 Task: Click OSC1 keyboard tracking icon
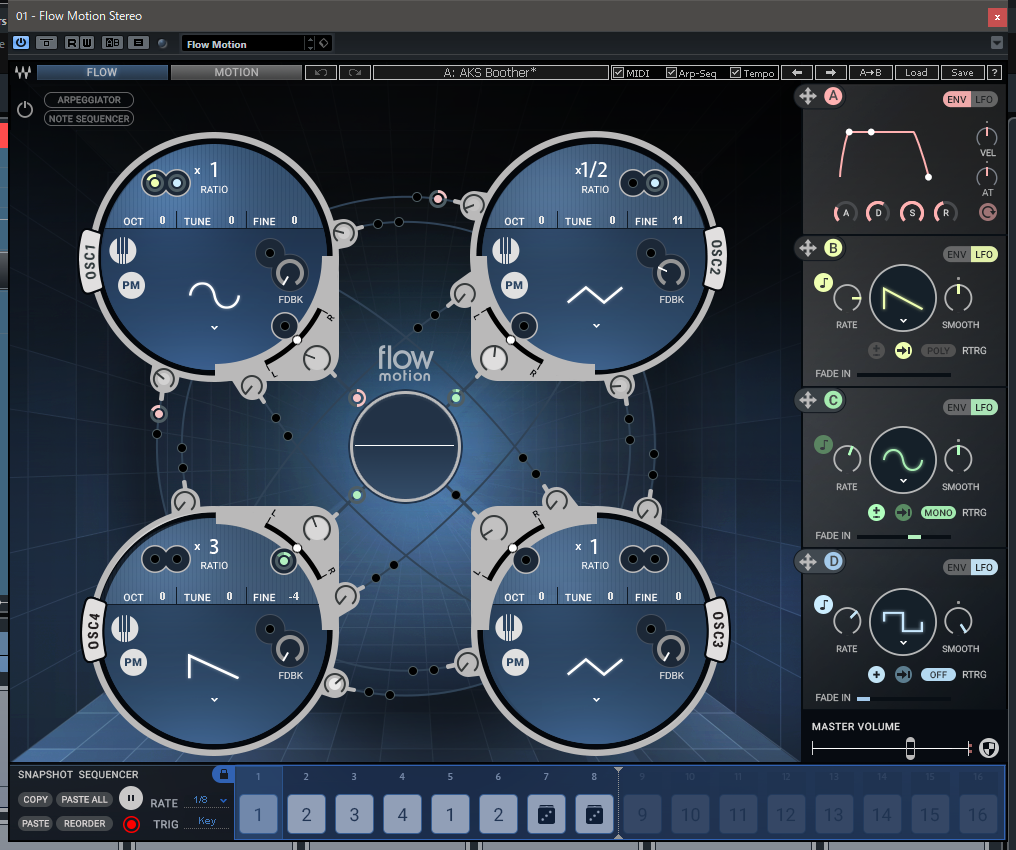click(x=122, y=250)
